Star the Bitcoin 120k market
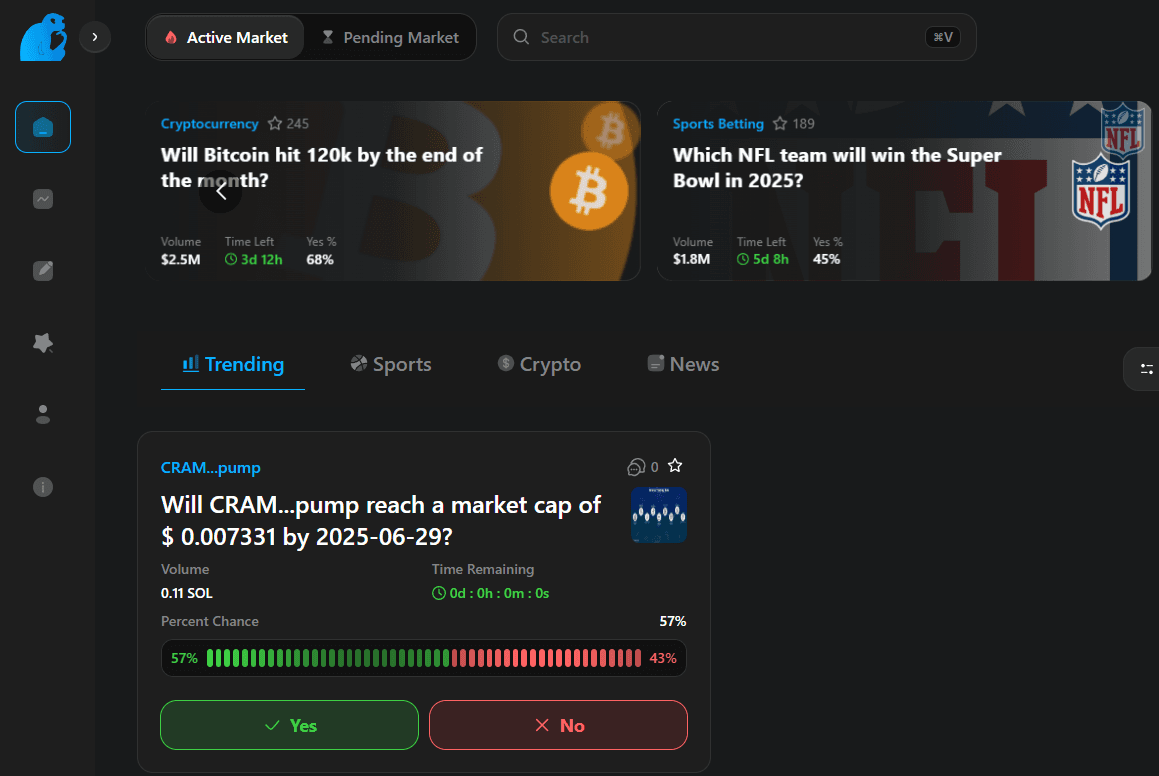1159x776 pixels. pos(277,124)
